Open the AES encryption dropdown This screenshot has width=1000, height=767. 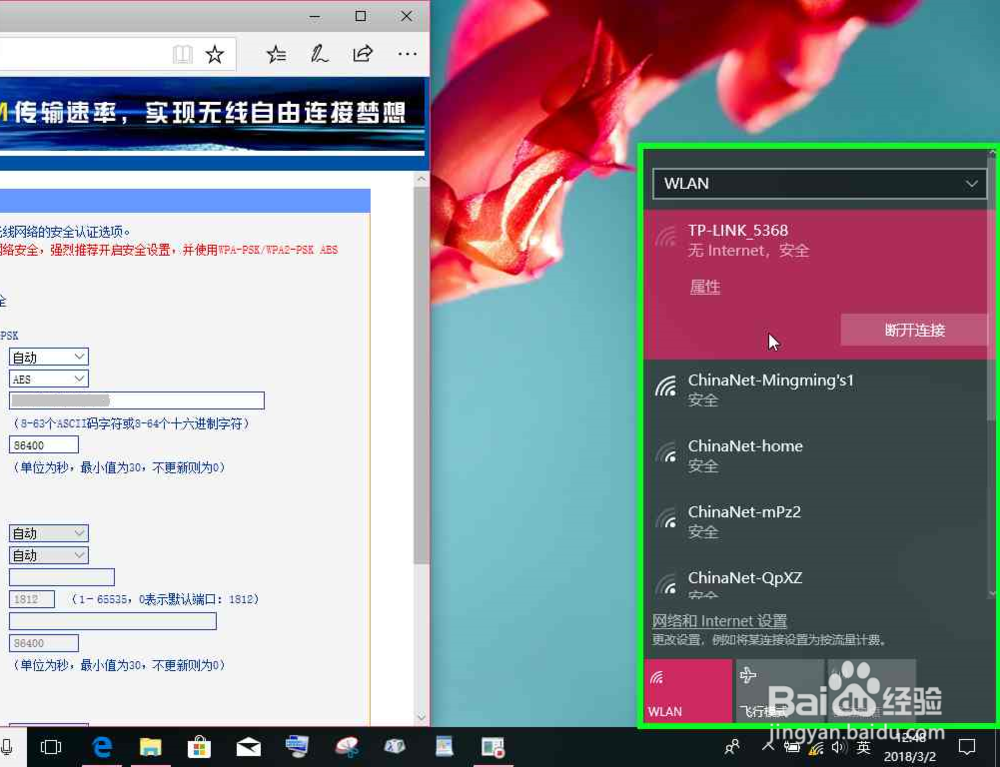(x=48, y=378)
